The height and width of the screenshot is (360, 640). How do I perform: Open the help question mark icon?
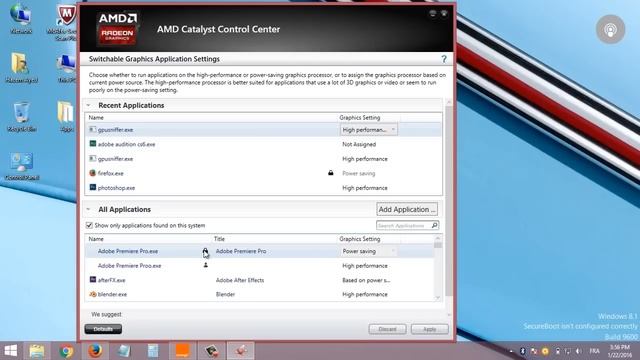point(444,60)
